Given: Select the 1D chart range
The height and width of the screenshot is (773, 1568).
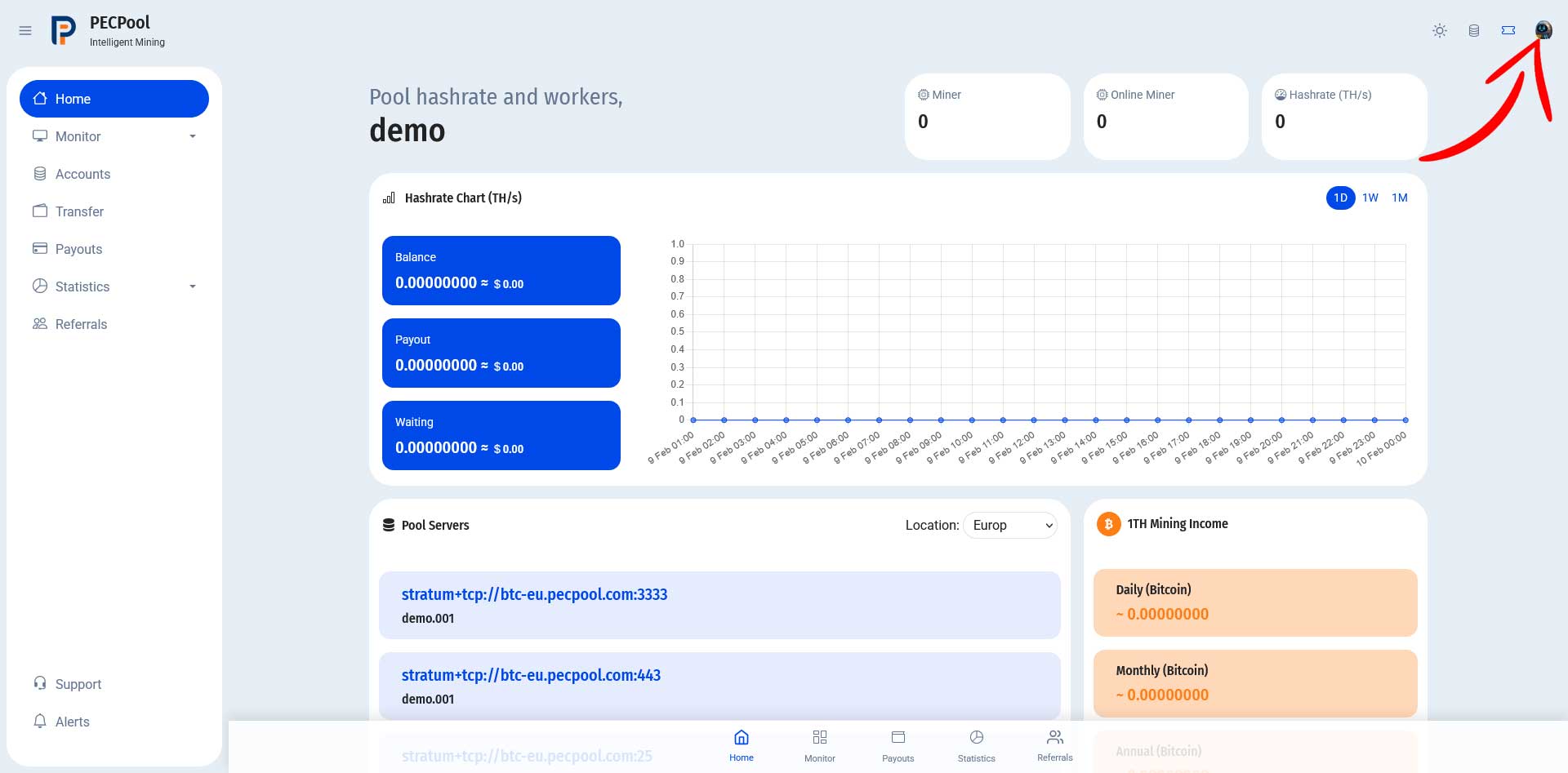Looking at the screenshot, I should pos(1341,198).
